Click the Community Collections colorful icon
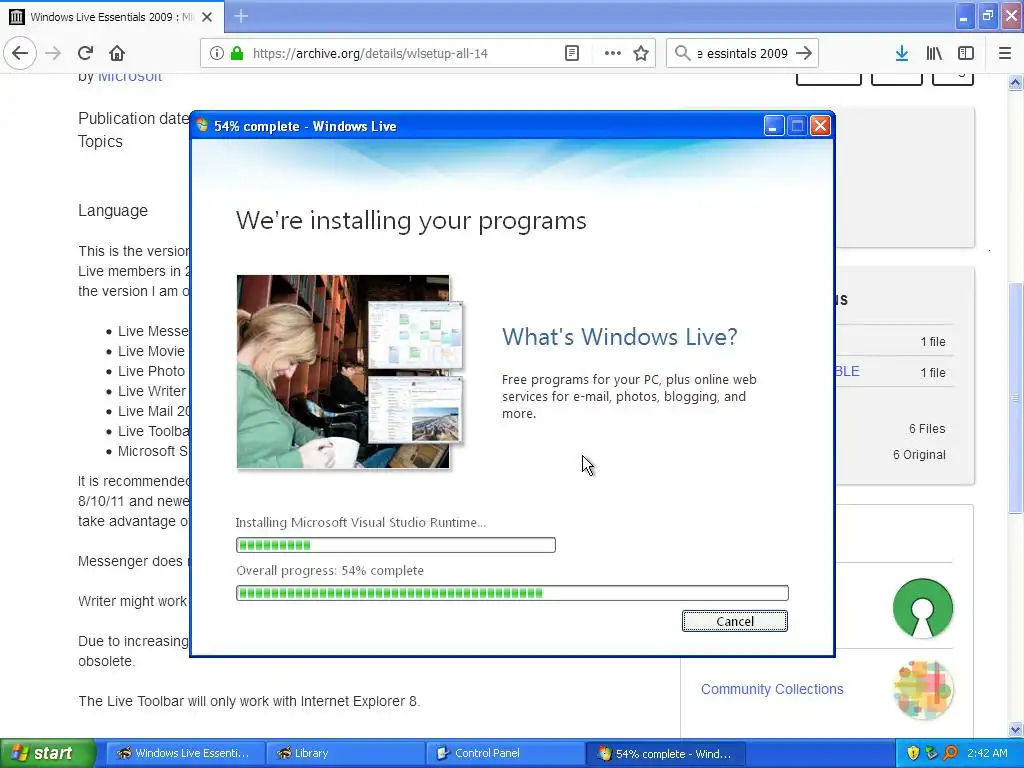Image resolution: width=1024 pixels, height=768 pixels. 923,690
